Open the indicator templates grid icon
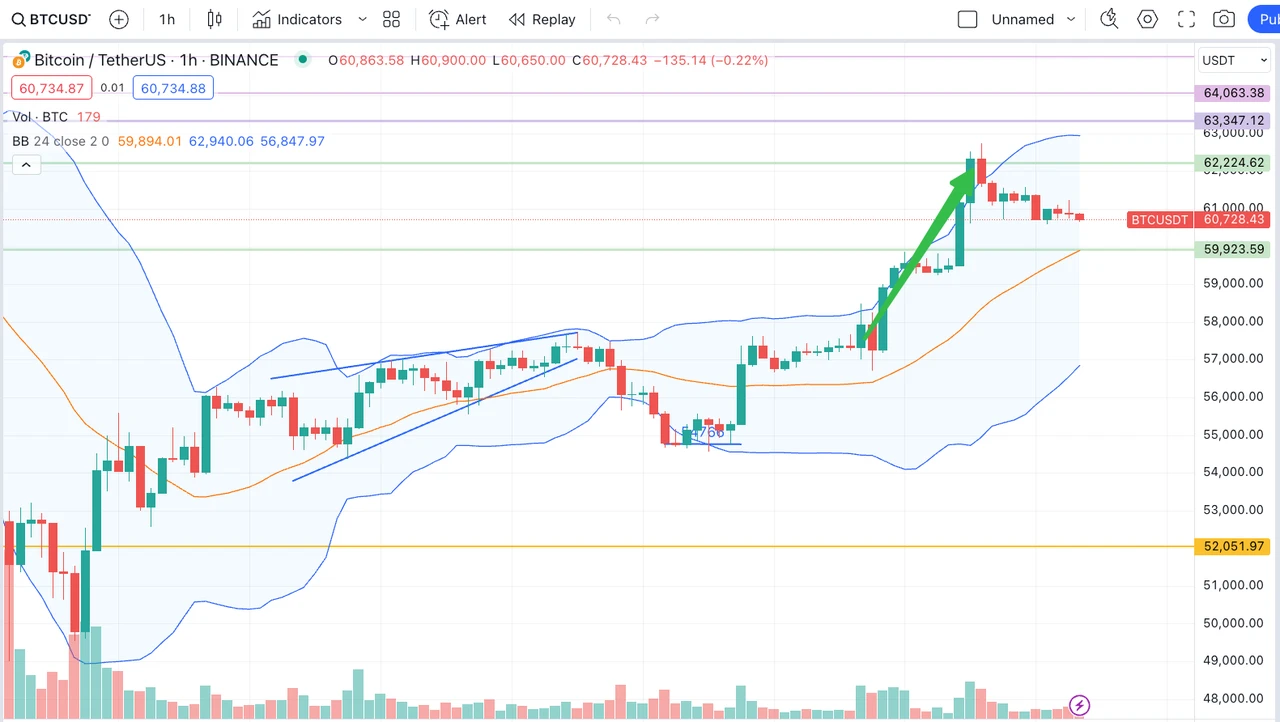The width and height of the screenshot is (1280, 722). coord(391,19)
